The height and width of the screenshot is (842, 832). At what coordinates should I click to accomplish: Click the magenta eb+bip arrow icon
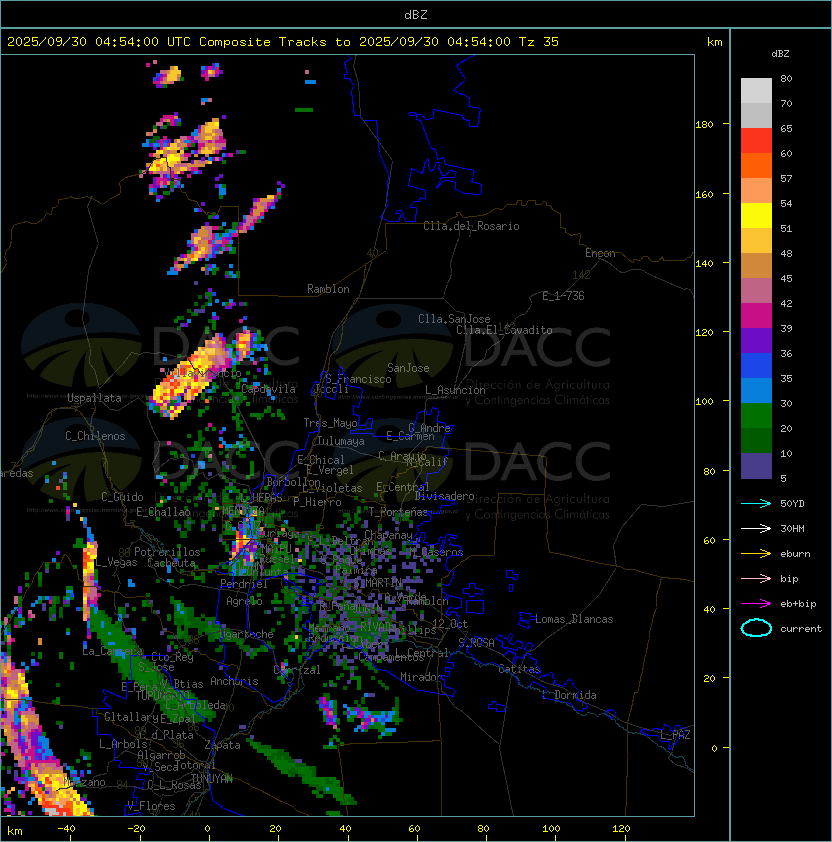point(756,604)
